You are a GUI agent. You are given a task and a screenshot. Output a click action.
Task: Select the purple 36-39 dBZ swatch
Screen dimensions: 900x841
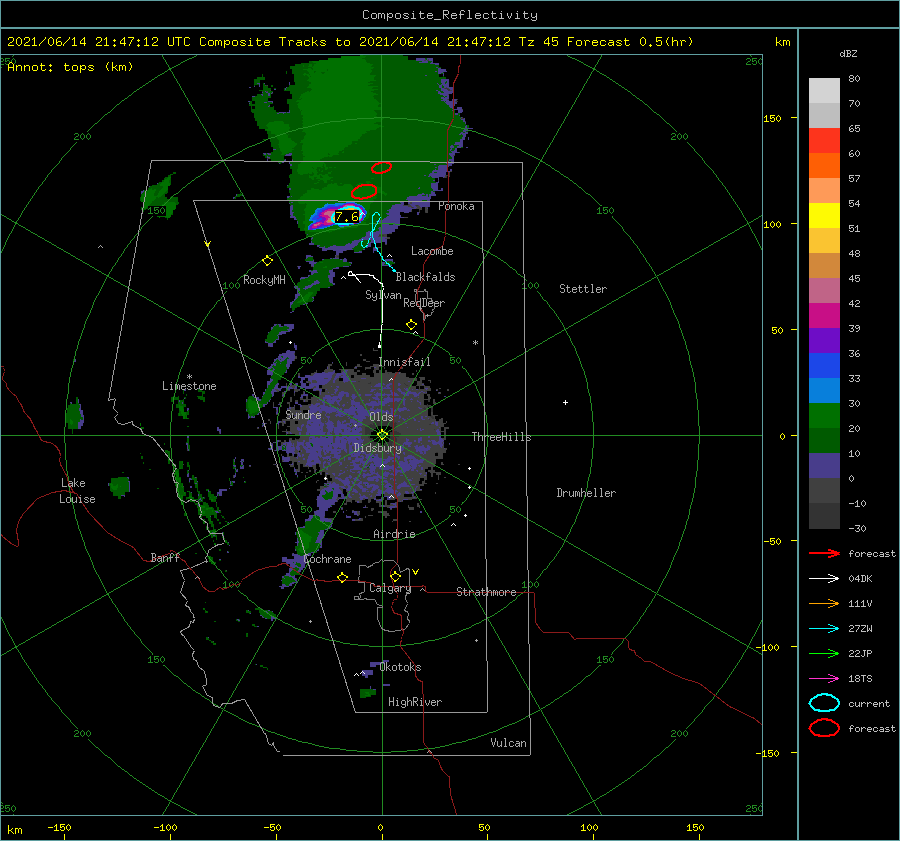pos(824,340)
